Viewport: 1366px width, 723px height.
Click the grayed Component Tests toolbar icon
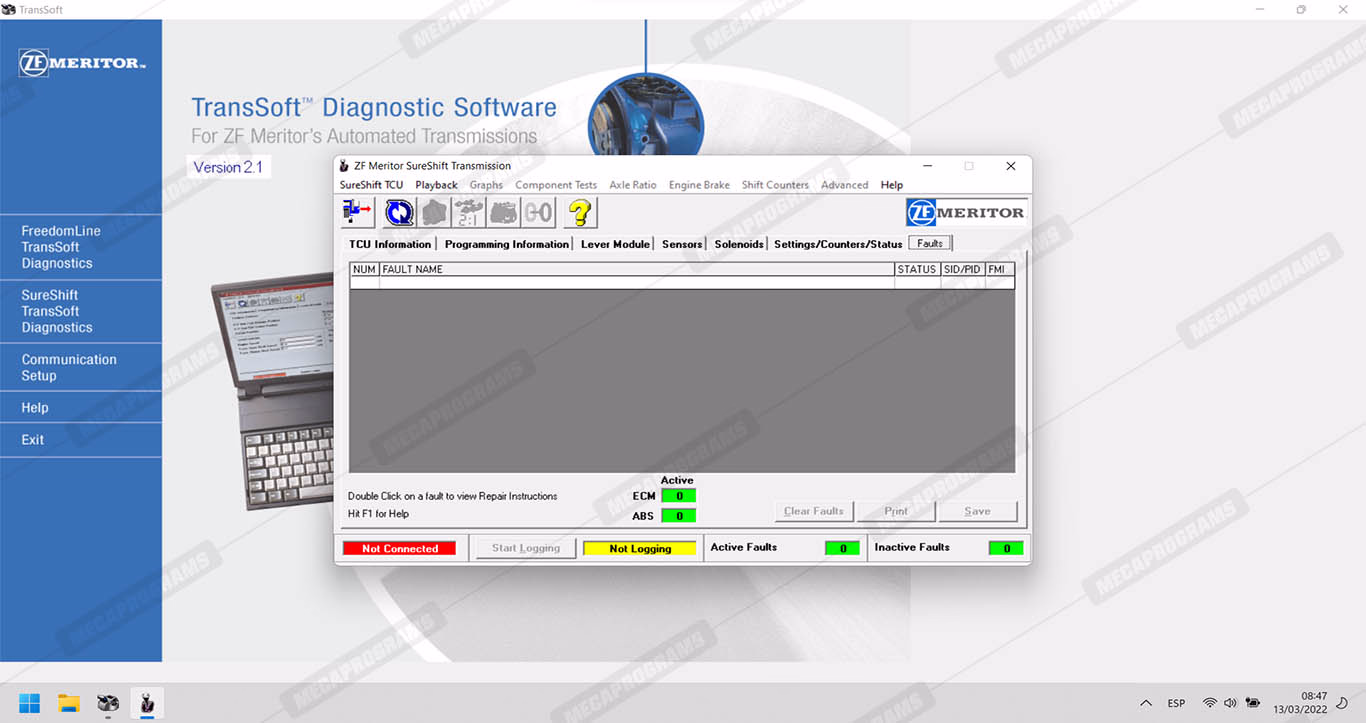(434, 212)
